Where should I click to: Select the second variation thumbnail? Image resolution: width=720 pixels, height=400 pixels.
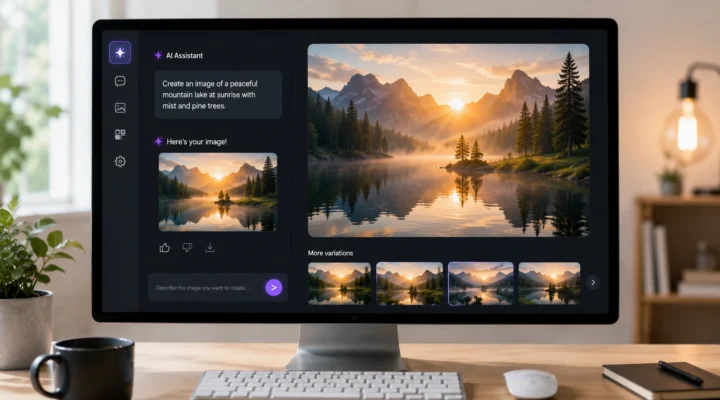(410, 283)
